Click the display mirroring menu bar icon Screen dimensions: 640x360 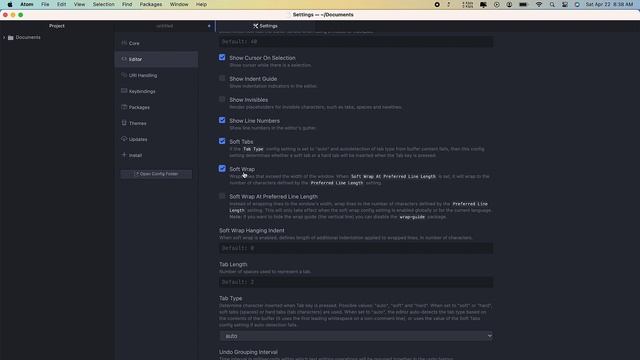tap(483, 4)
